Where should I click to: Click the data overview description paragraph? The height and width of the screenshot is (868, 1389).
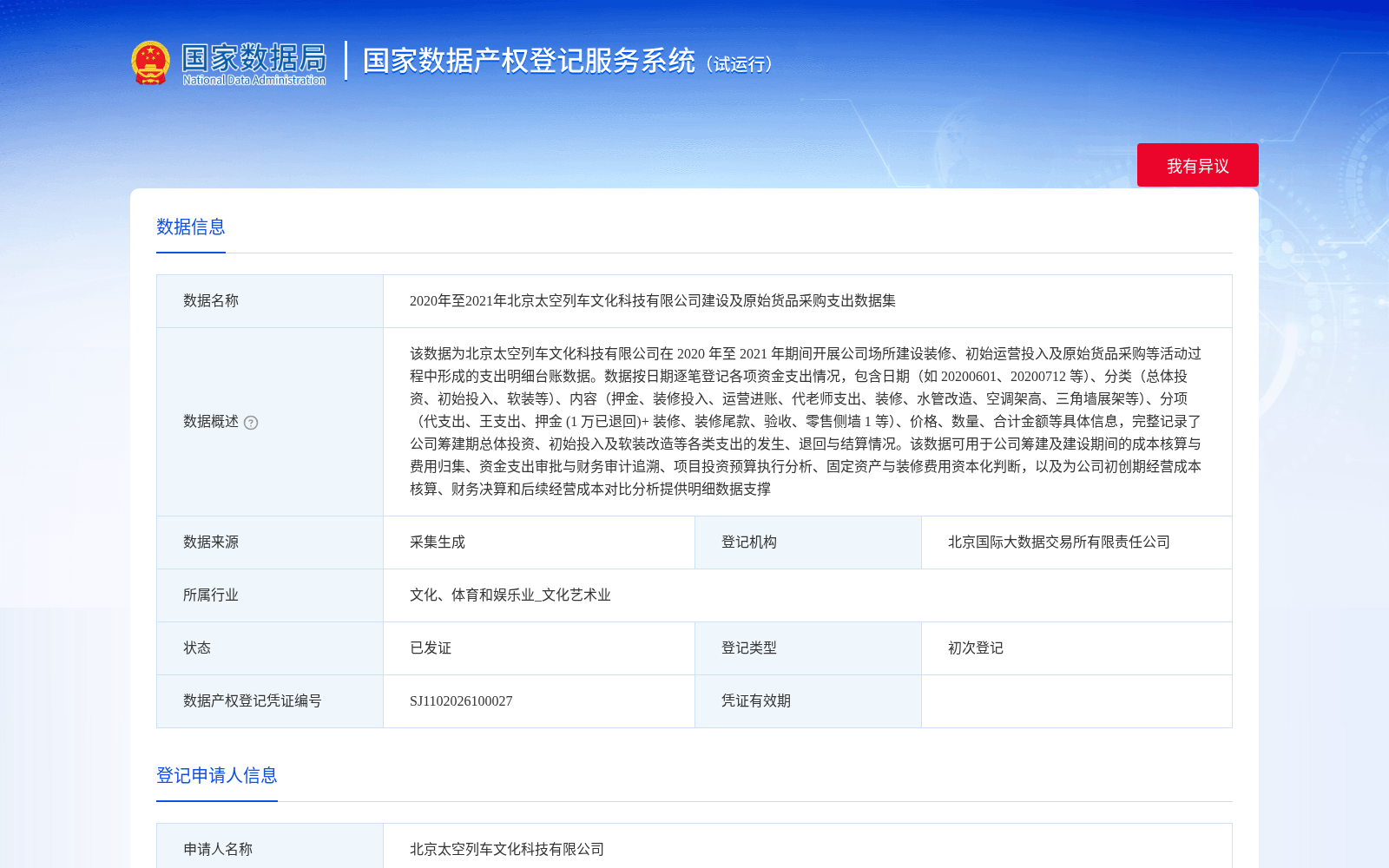[x=806, y=422]
